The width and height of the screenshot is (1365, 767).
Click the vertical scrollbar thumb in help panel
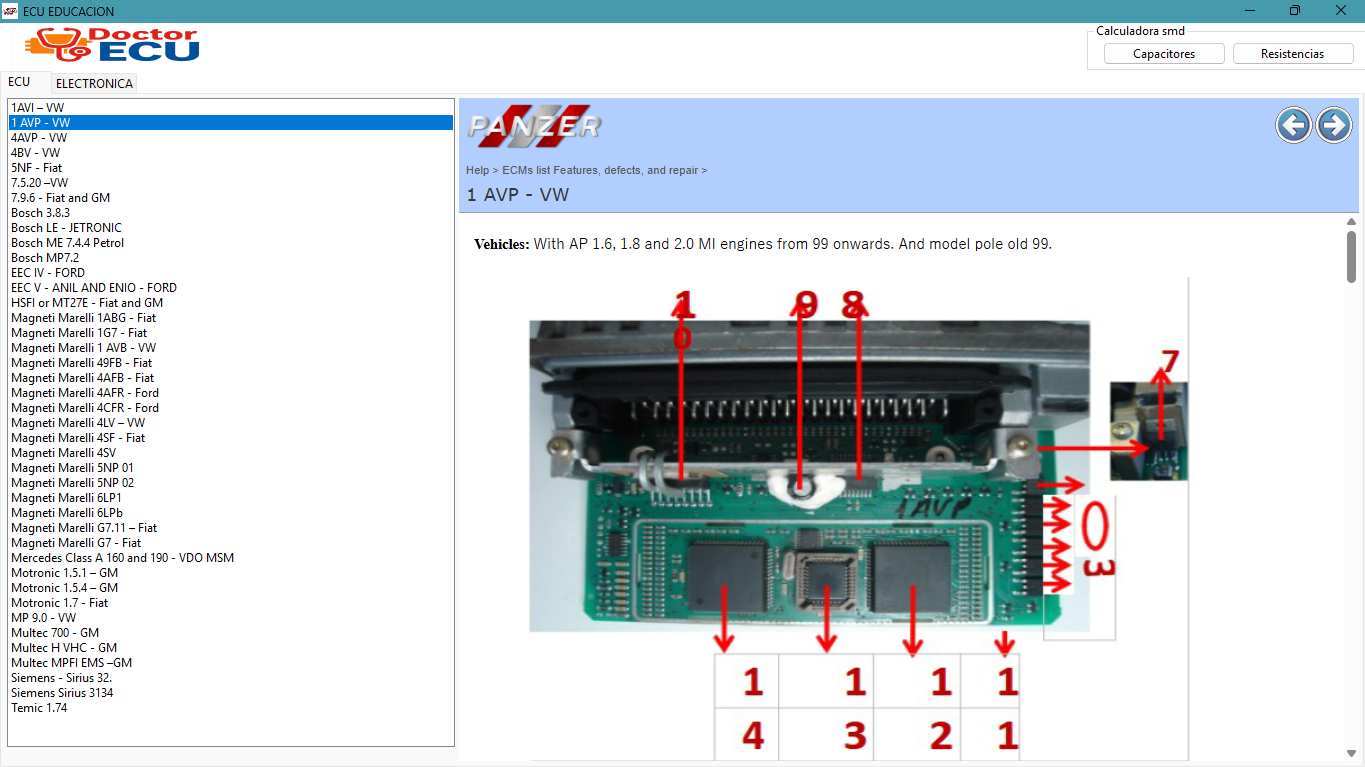[x=1352, y=255]
